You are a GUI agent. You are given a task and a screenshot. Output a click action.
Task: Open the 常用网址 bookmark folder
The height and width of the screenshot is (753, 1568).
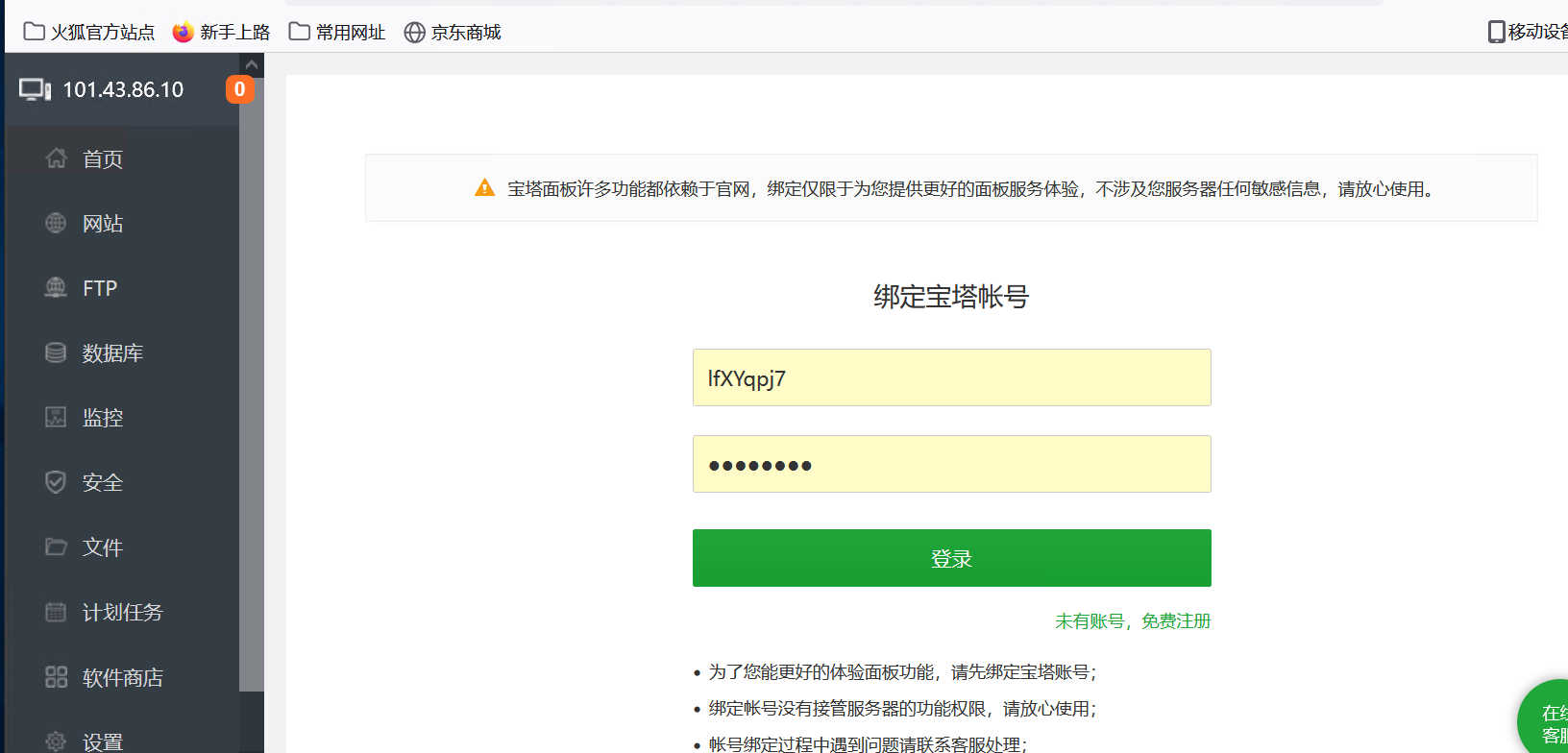337,32
